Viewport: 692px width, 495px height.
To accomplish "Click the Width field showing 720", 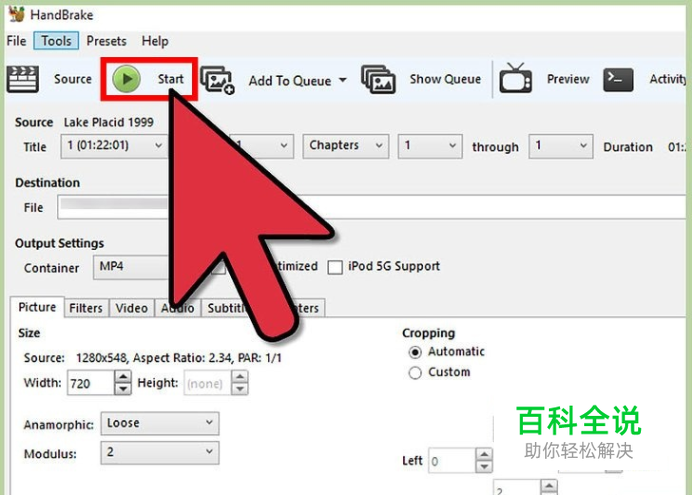I will point(90,383).
